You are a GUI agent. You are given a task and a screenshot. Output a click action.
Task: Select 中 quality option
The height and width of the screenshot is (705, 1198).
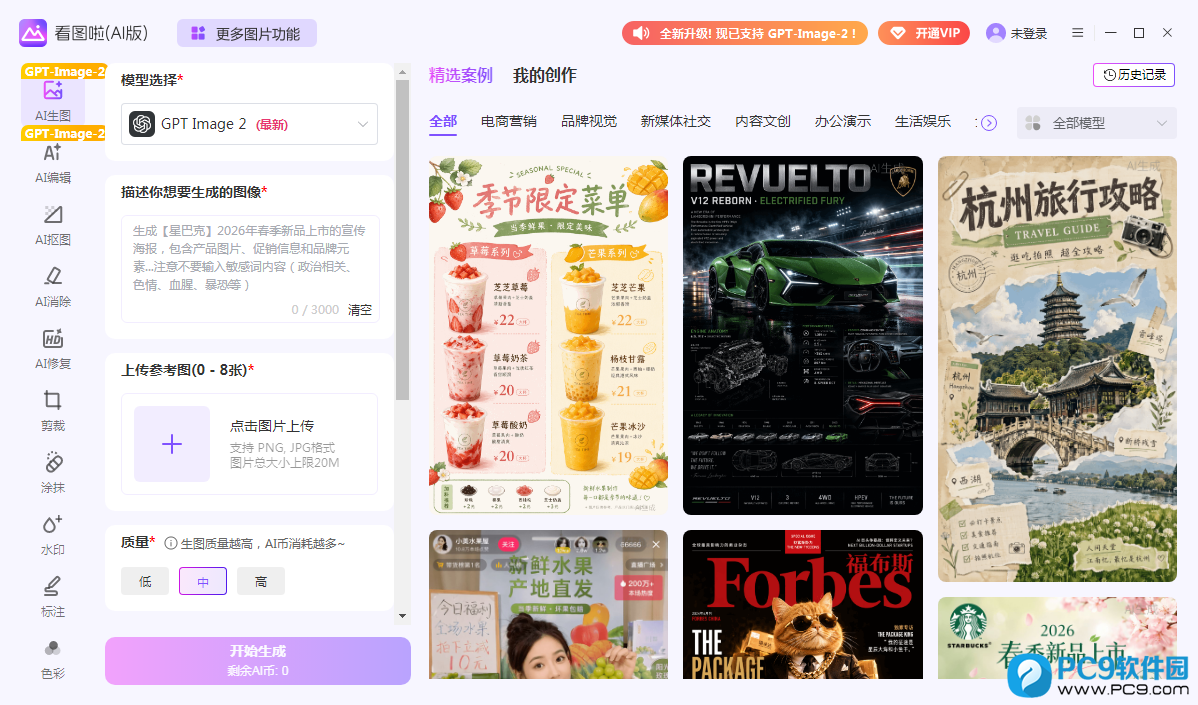pos(203,581)
